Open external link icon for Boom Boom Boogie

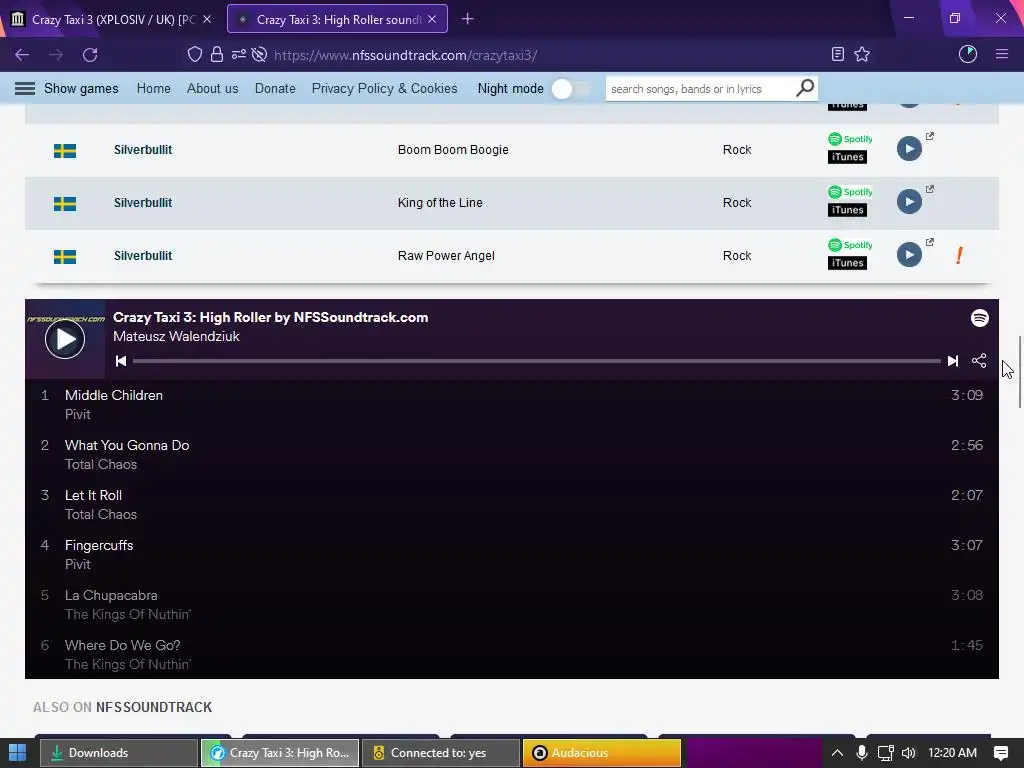tap(930, 136)
